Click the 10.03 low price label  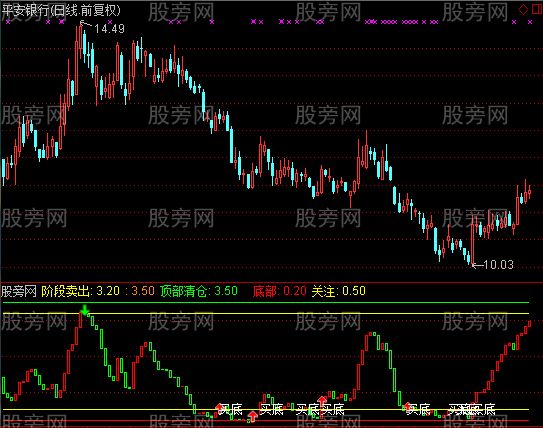point(498,265)
